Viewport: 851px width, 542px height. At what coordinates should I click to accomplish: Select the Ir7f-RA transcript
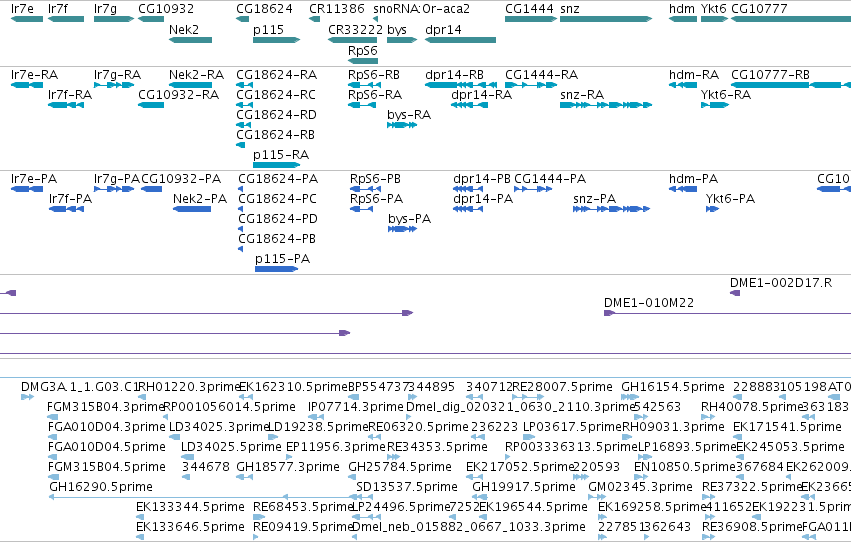click(66, 105)
